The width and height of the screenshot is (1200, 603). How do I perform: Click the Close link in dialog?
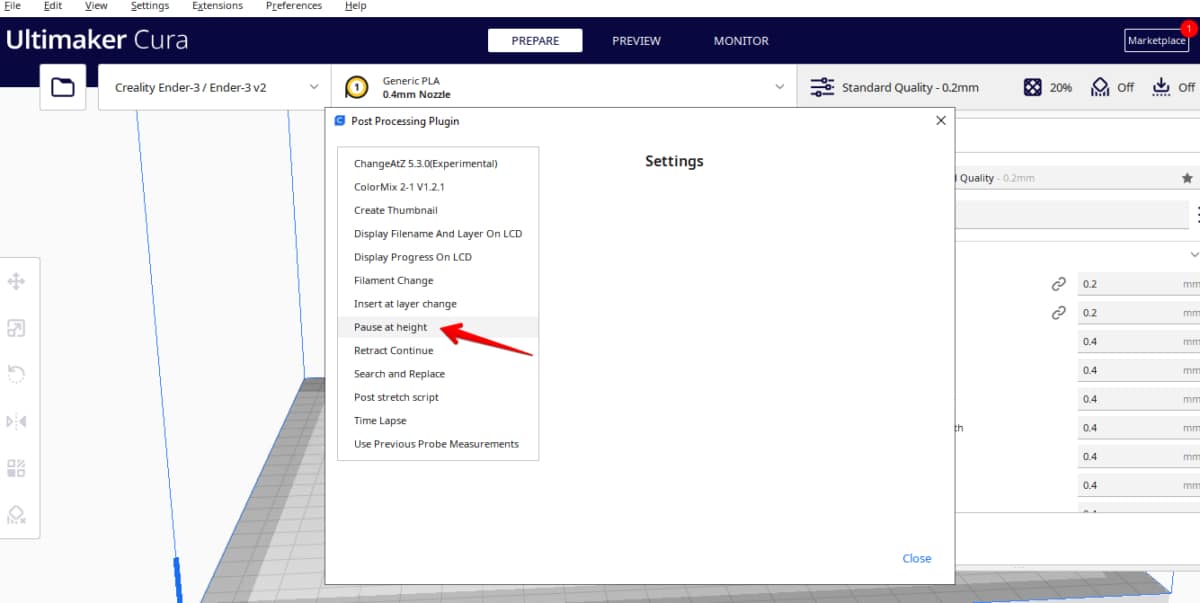[917, 558]
